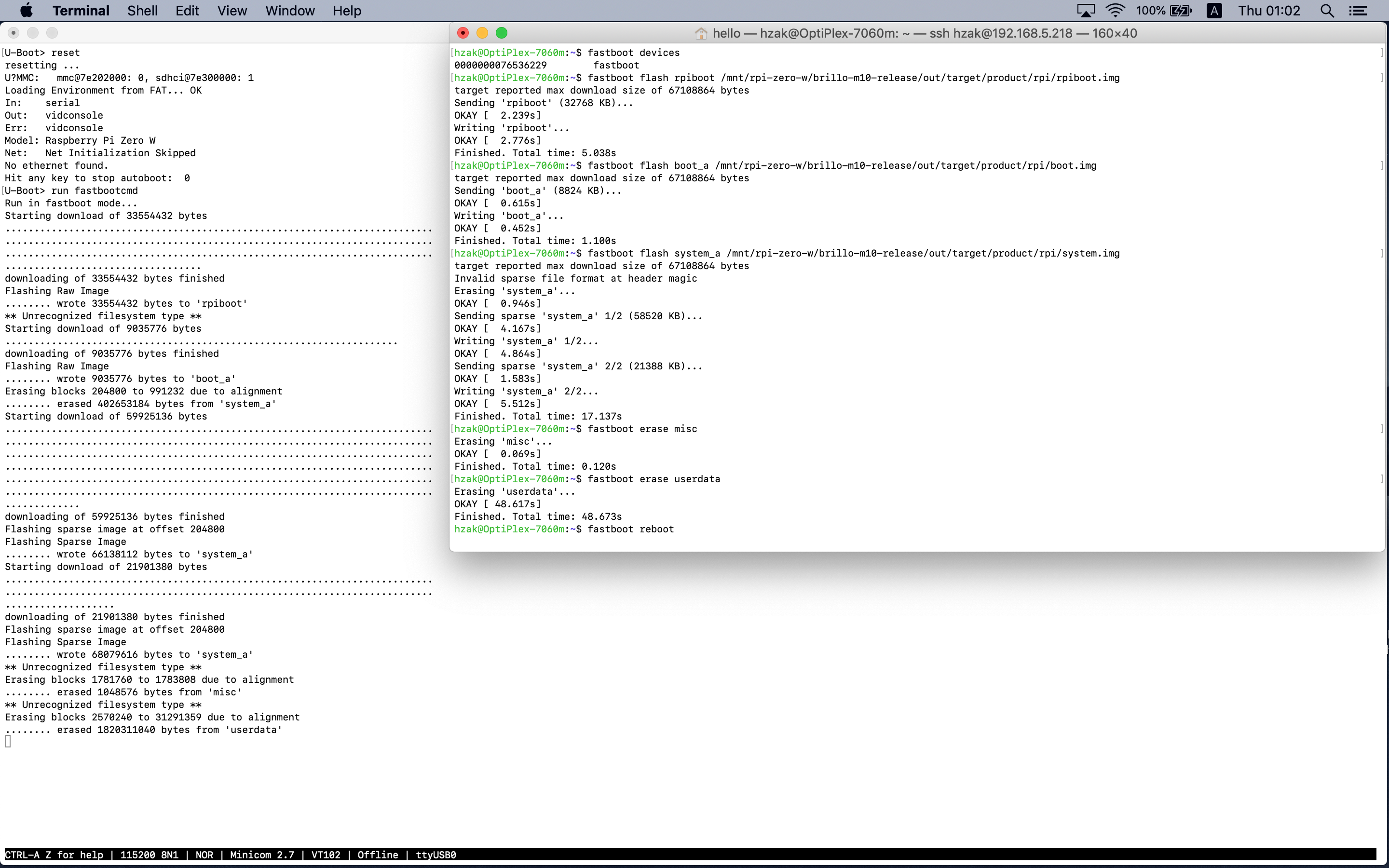Open the Shell menu

tap(142, 10)
